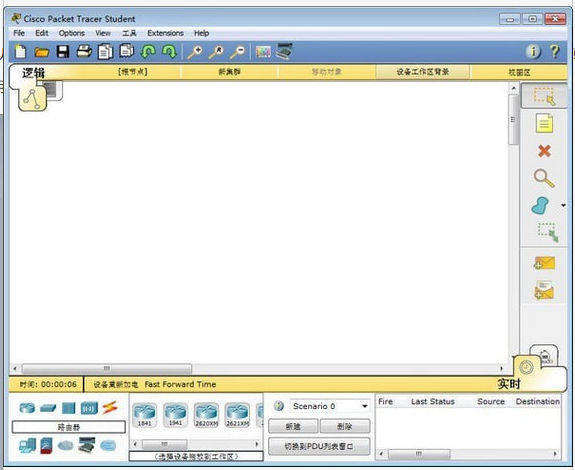Open the Extensions menu
575x470 pixels.
pyautogui.click(x=165, y=33)
